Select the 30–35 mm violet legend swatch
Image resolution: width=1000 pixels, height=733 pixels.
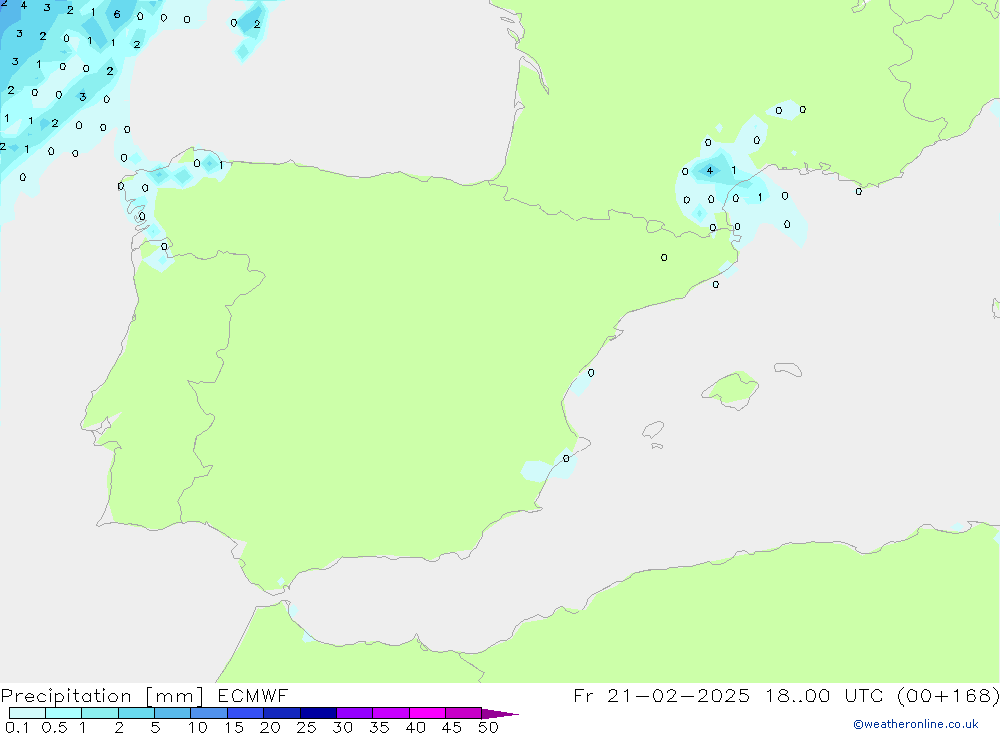(x=354, y=713)
